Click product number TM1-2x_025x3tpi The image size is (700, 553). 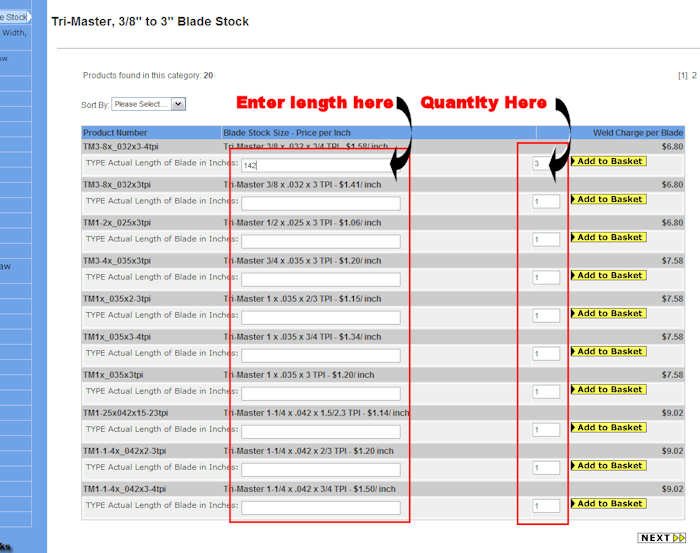coord(117,222)
